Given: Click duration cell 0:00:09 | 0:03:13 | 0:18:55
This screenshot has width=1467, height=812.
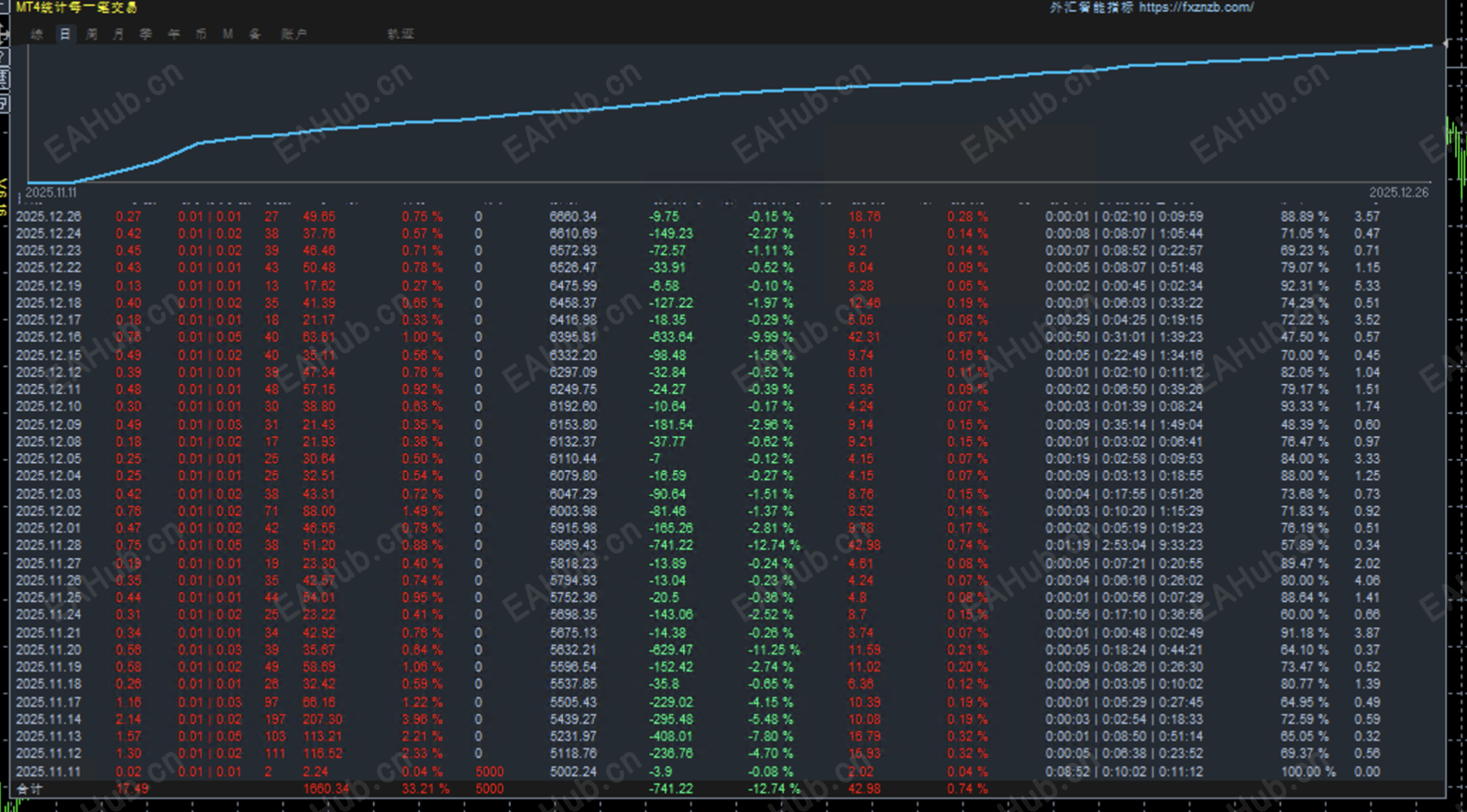Looking at the screenshot, I should click(1124, 476).
